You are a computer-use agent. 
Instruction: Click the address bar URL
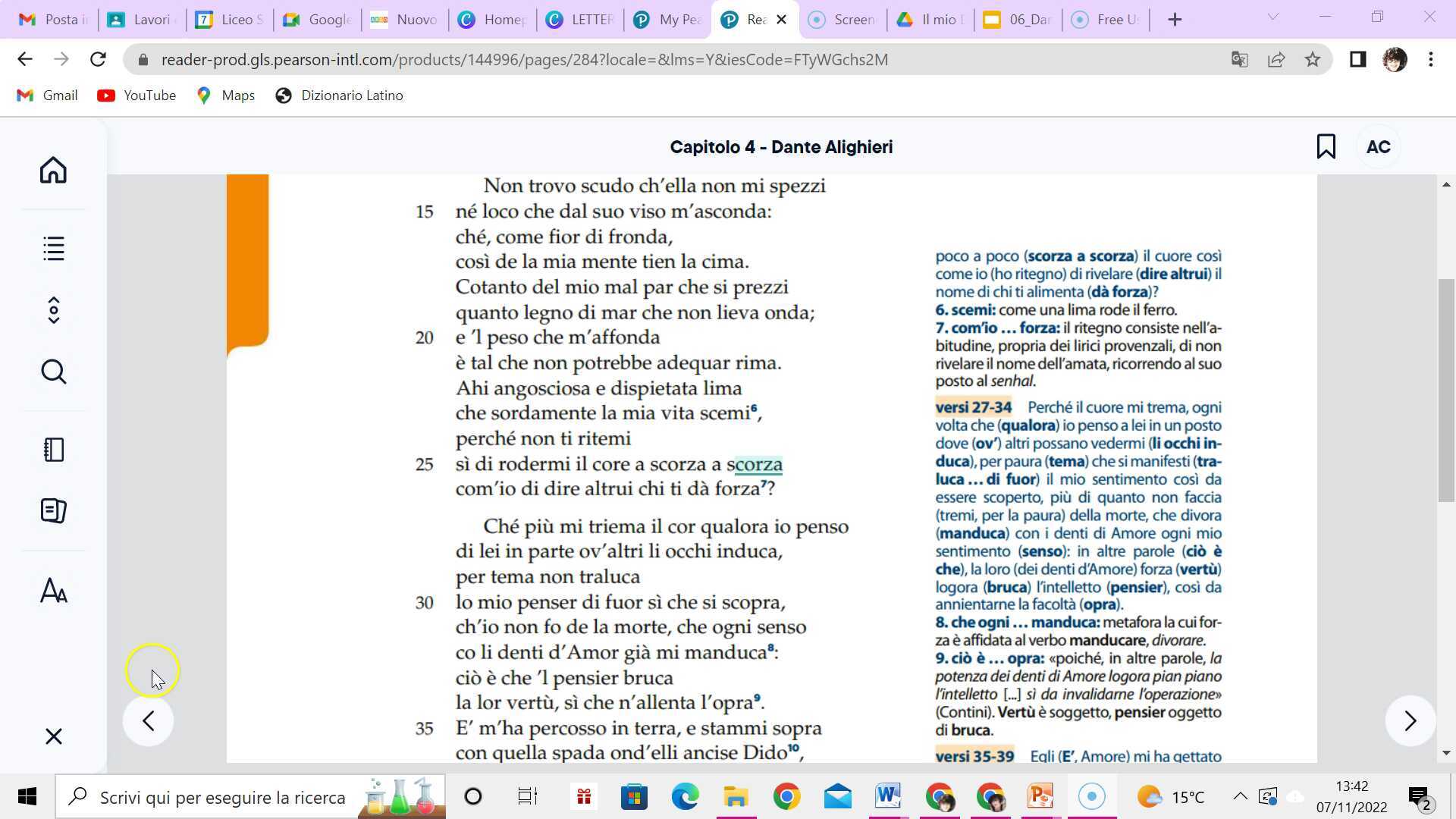524,60
